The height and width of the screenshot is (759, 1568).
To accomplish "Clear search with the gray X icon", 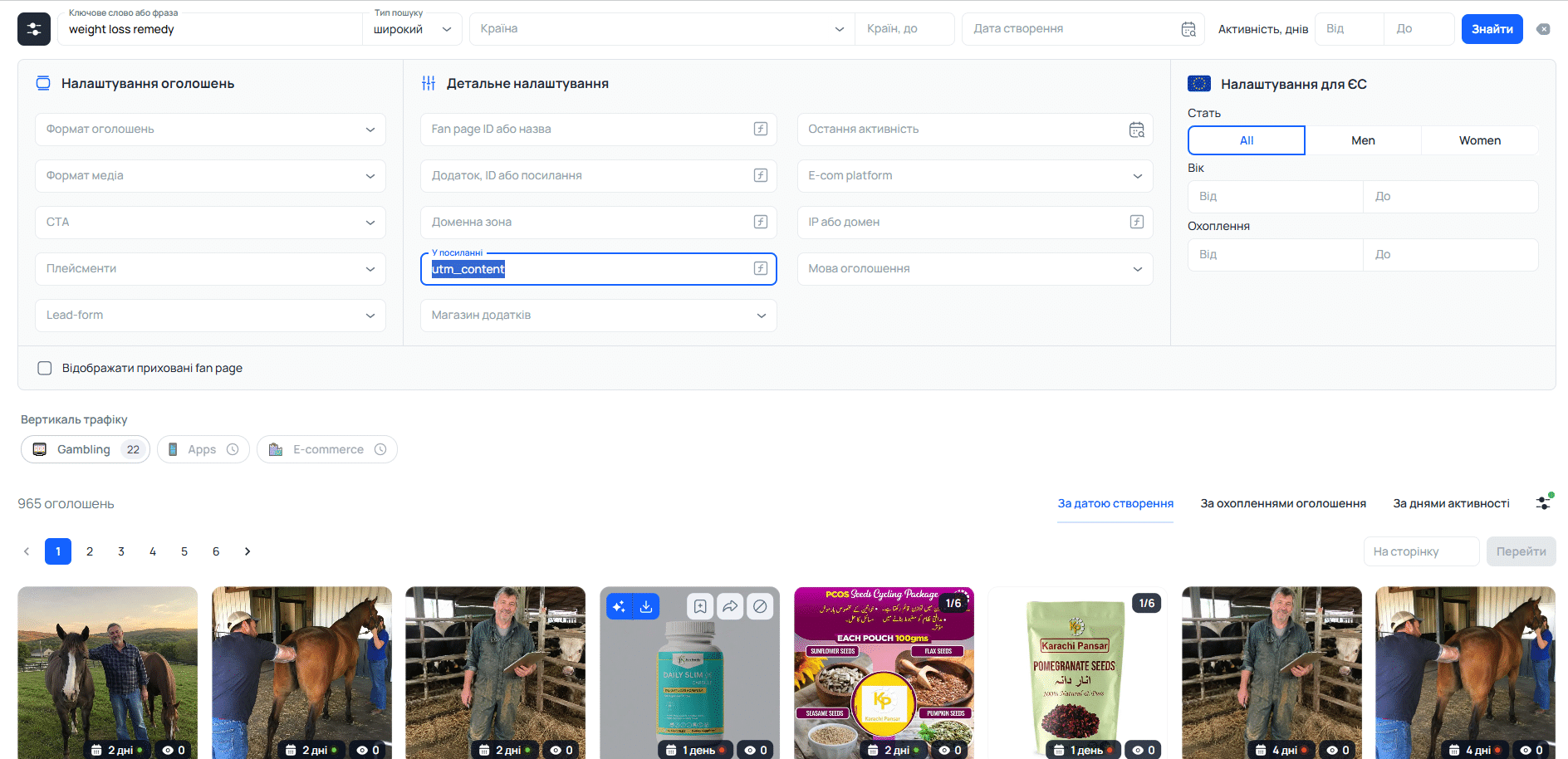I will [x=1543, y=29].
